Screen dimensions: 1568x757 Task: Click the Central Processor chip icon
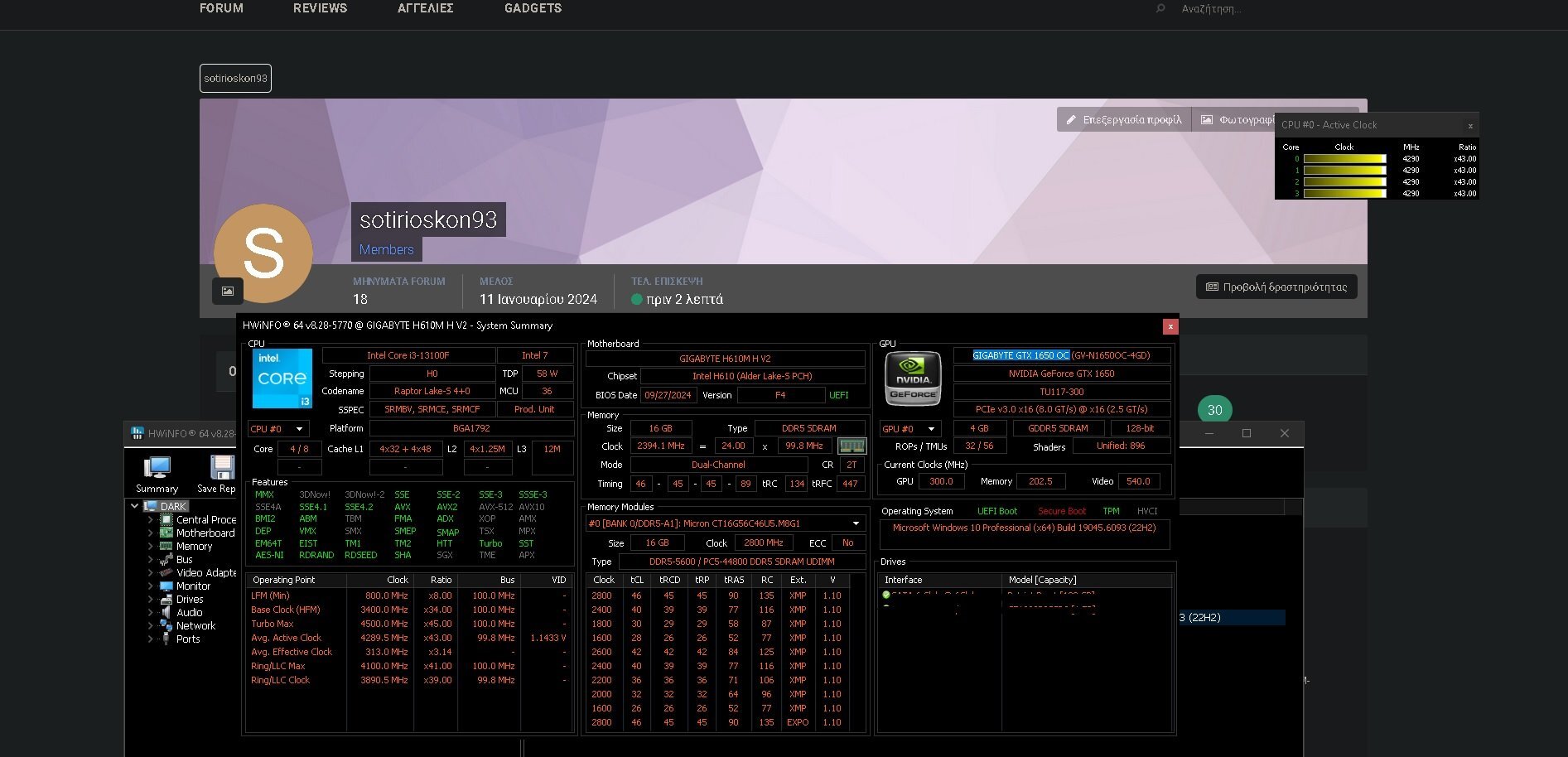[166, 519]
